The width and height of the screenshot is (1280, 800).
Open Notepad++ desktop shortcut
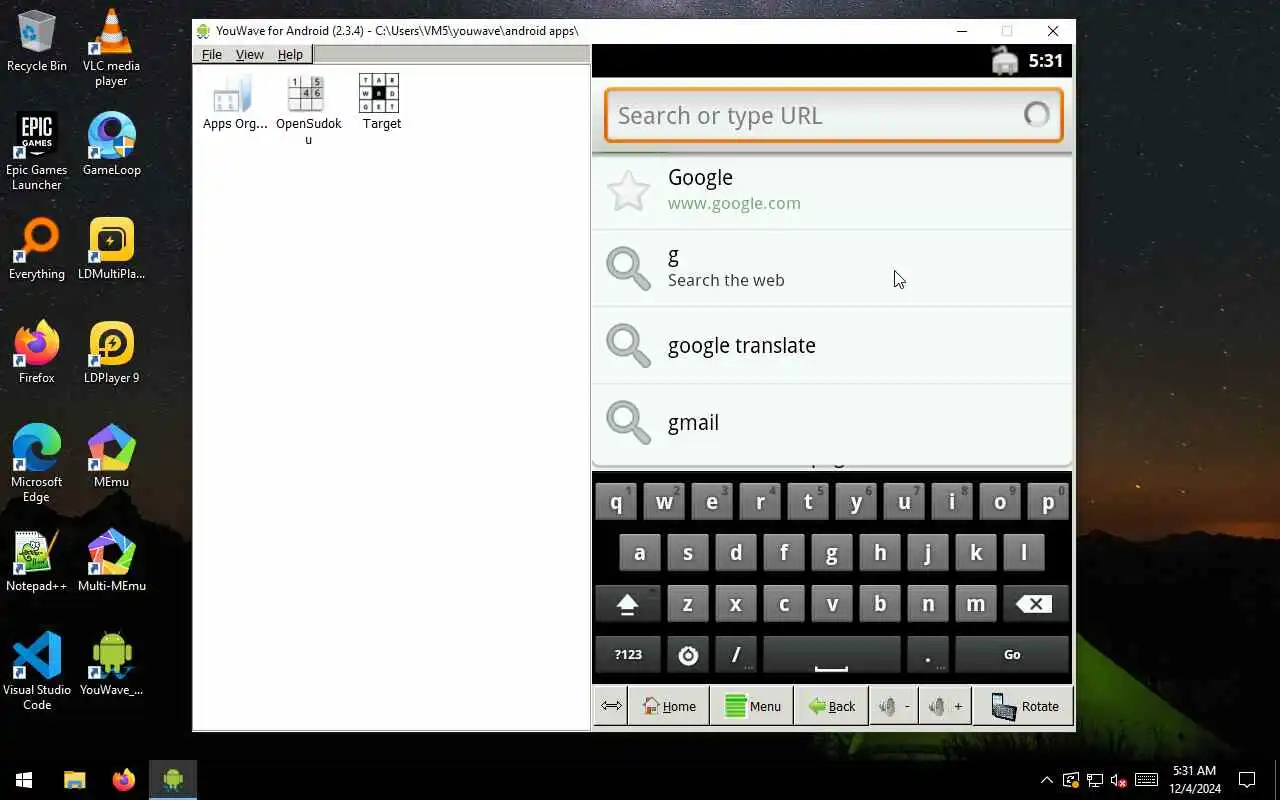click(37, 561)
